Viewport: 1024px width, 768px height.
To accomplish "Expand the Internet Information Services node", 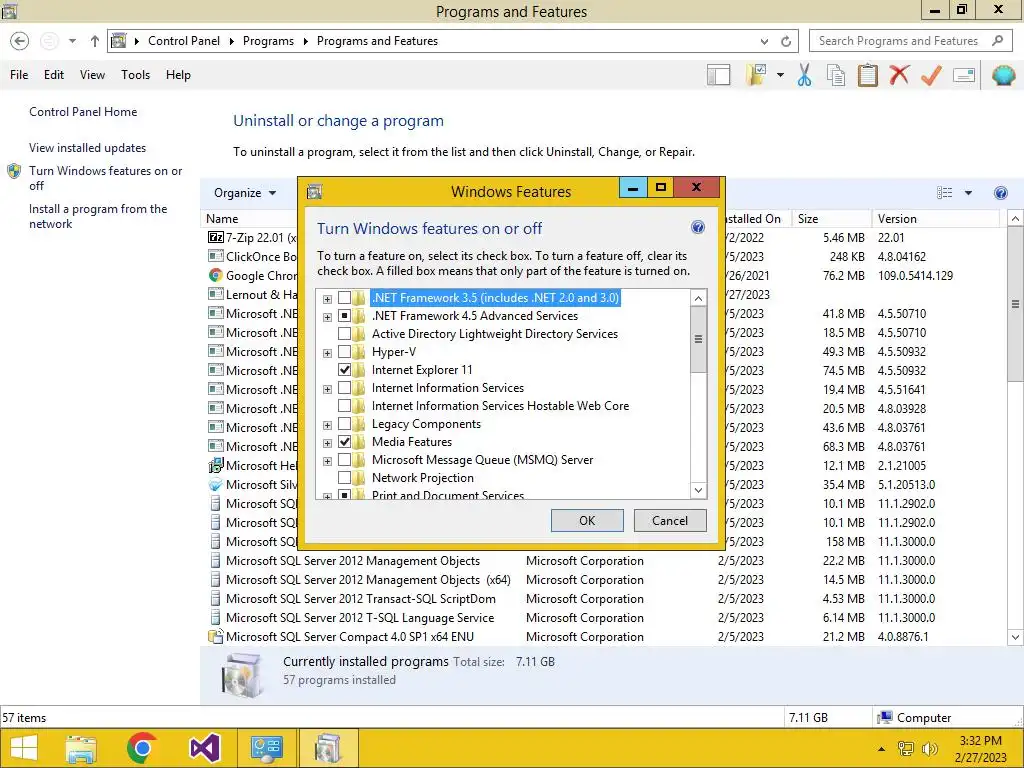I will coord(327,389).
